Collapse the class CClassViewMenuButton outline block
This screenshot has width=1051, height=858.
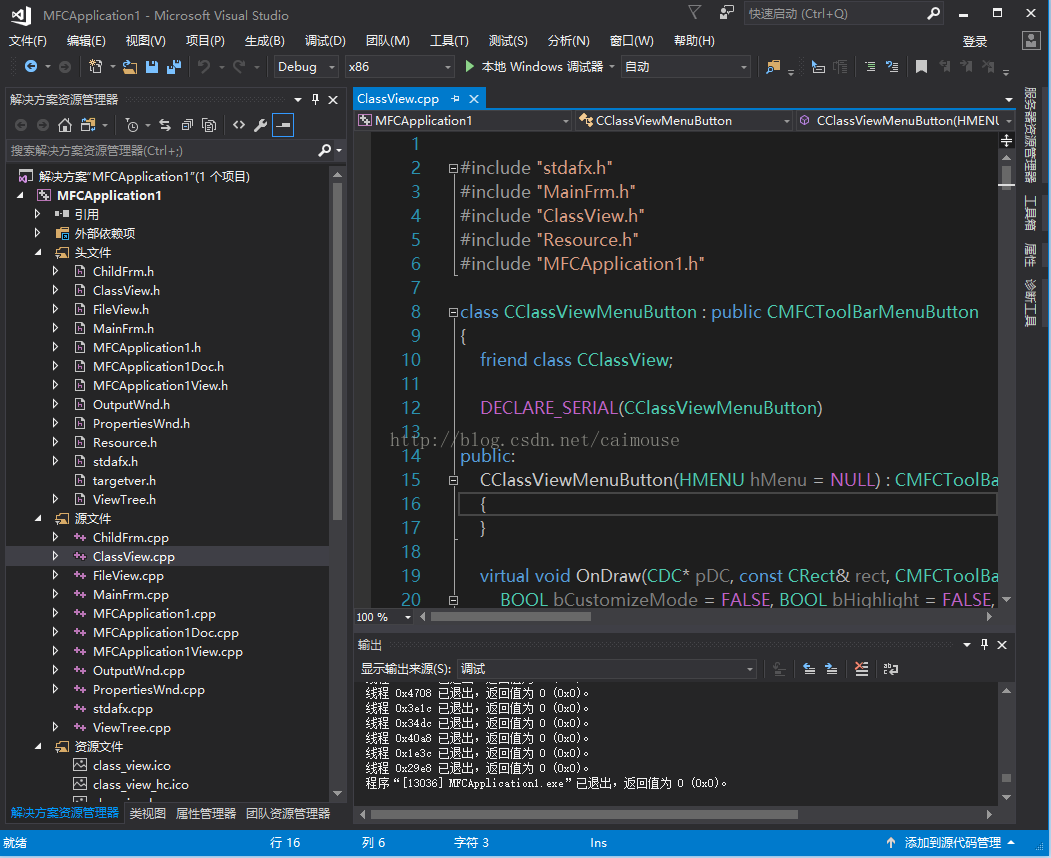click(453, 312)
